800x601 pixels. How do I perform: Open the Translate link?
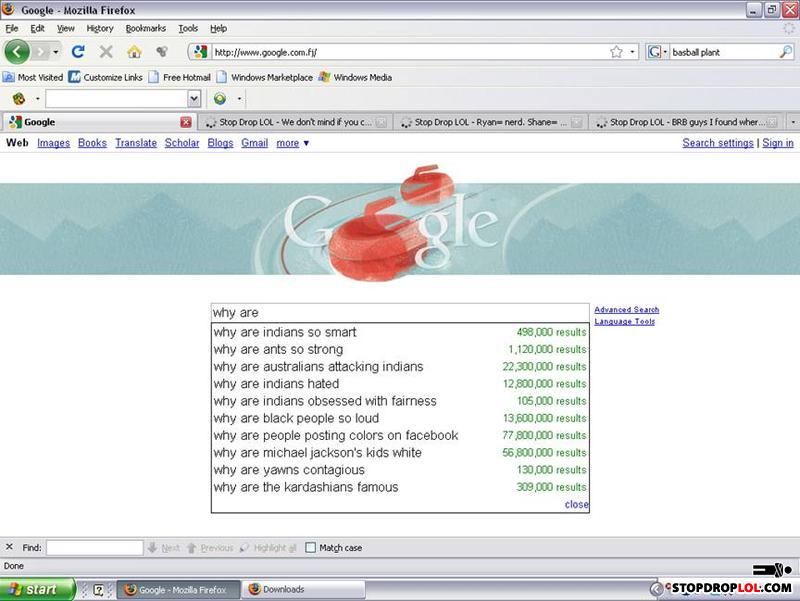tap(136, 143)
